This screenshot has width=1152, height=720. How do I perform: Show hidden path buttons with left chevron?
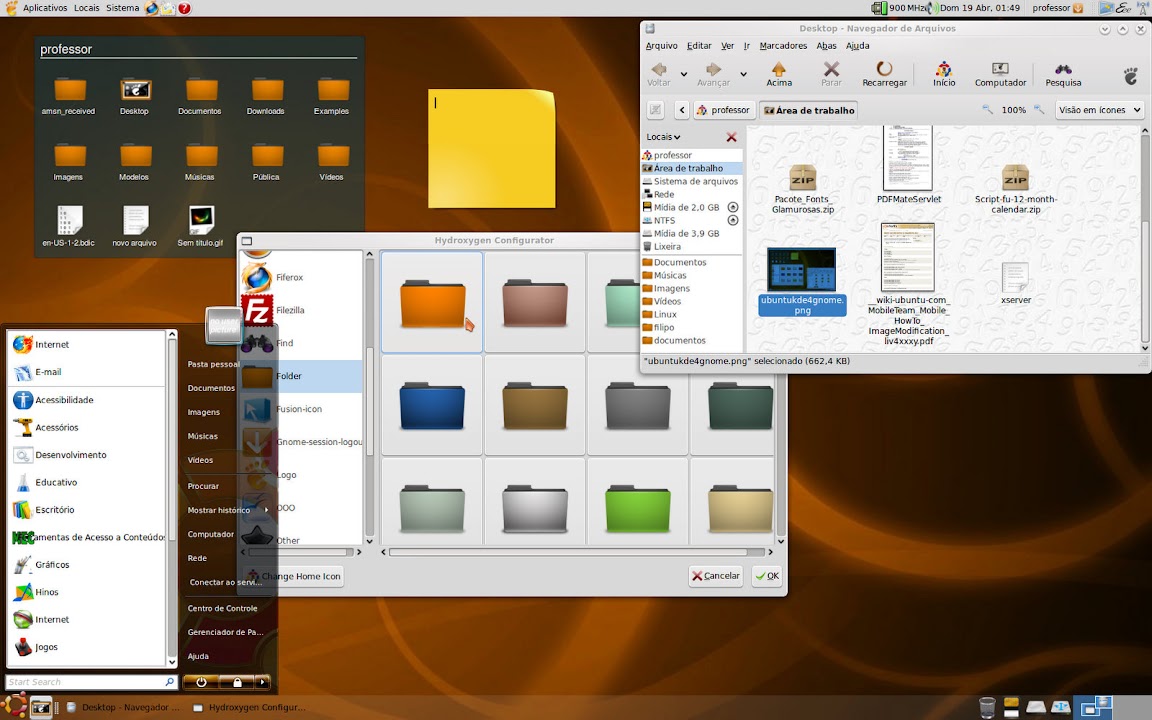tap(682, 110)
